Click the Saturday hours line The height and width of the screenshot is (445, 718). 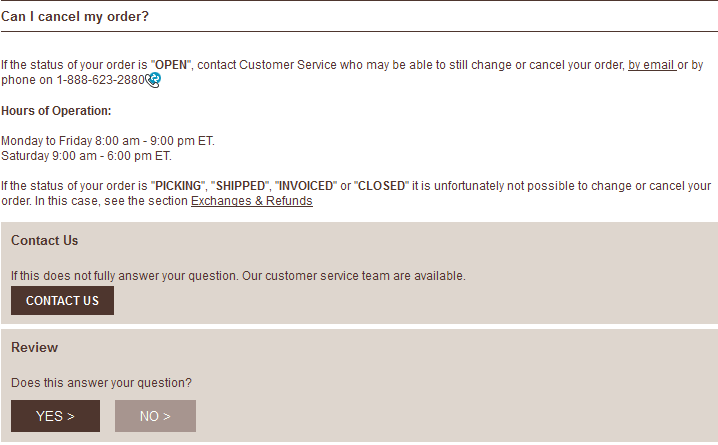pos(86,156)
